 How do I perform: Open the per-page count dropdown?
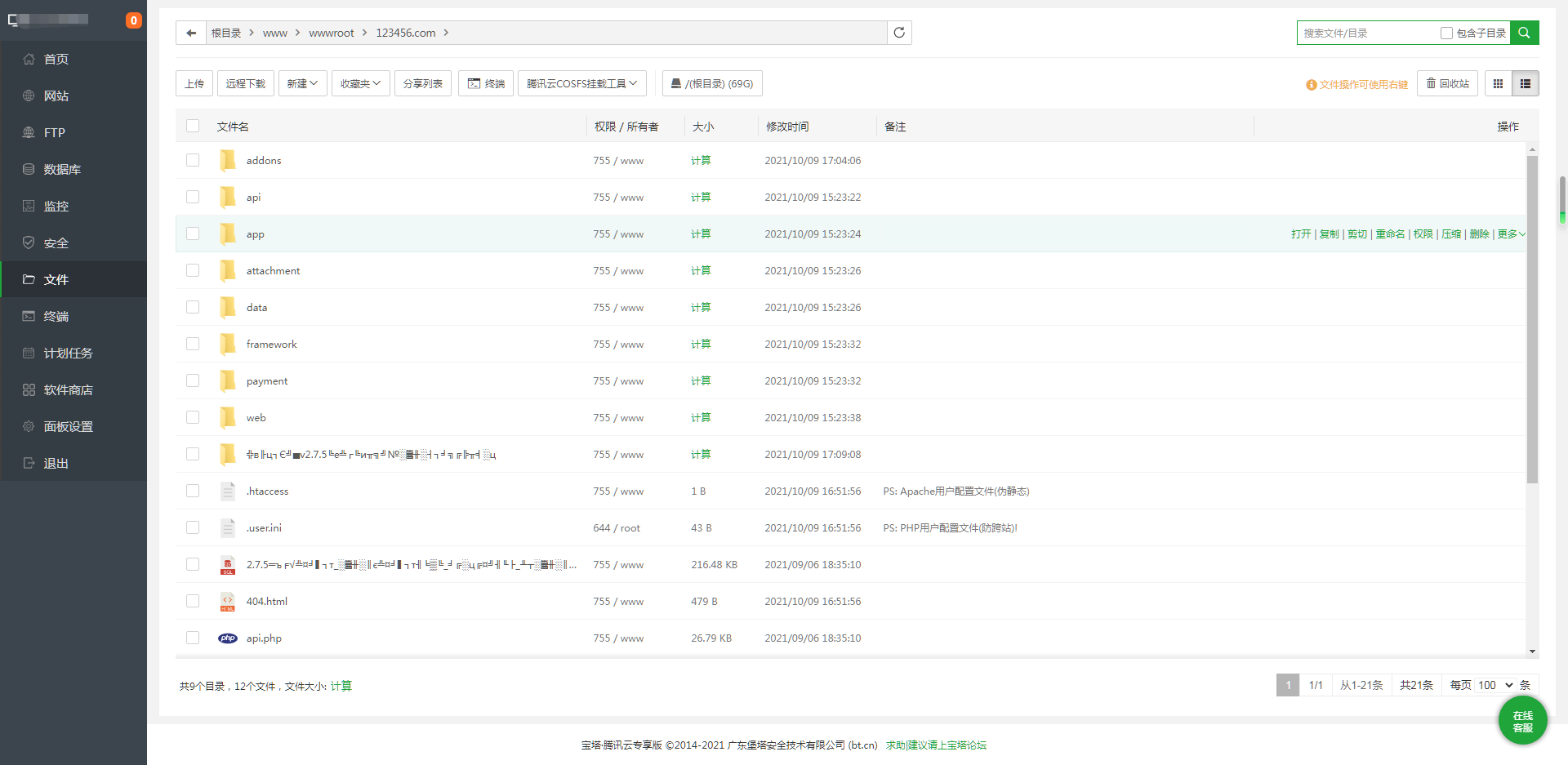point(1495,685)
